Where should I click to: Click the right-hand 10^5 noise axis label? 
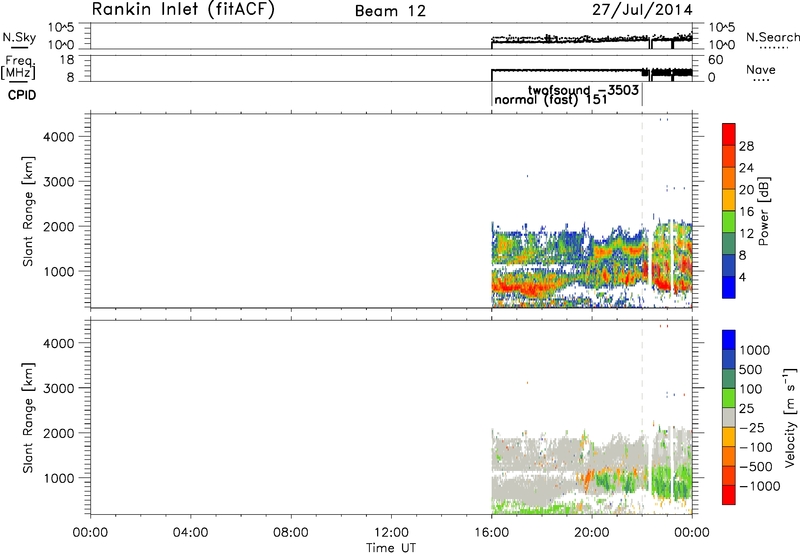[722, 28]
